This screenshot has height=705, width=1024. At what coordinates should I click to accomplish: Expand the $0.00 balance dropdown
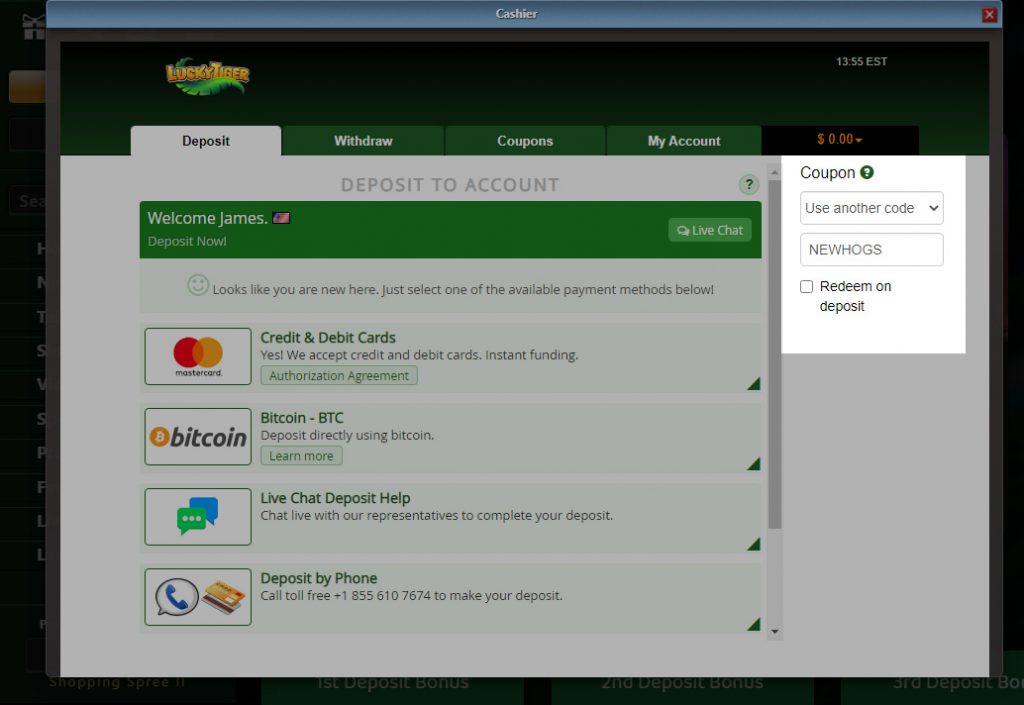840,140
